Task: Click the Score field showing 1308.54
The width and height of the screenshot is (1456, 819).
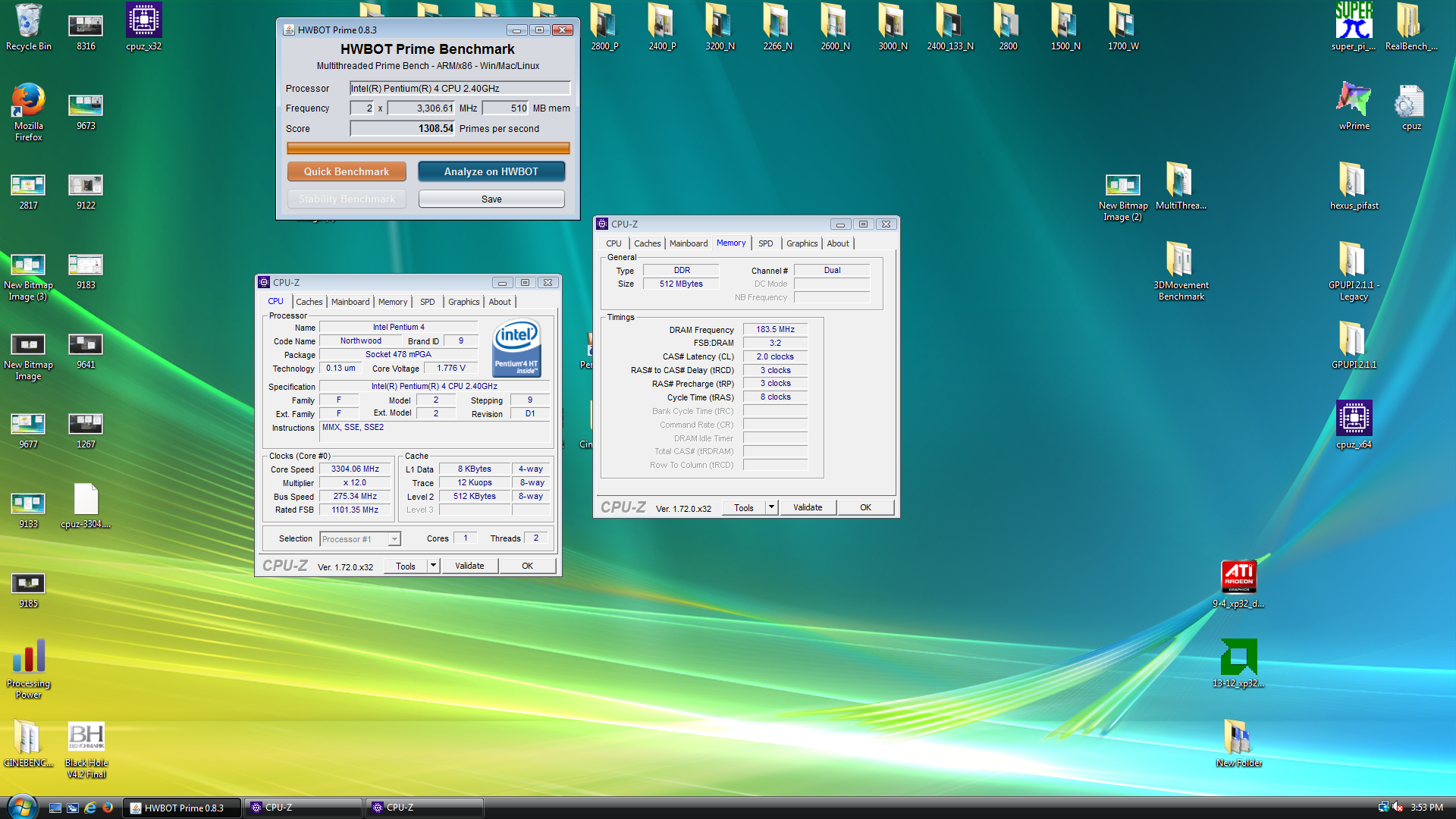Action: point(402,128)
